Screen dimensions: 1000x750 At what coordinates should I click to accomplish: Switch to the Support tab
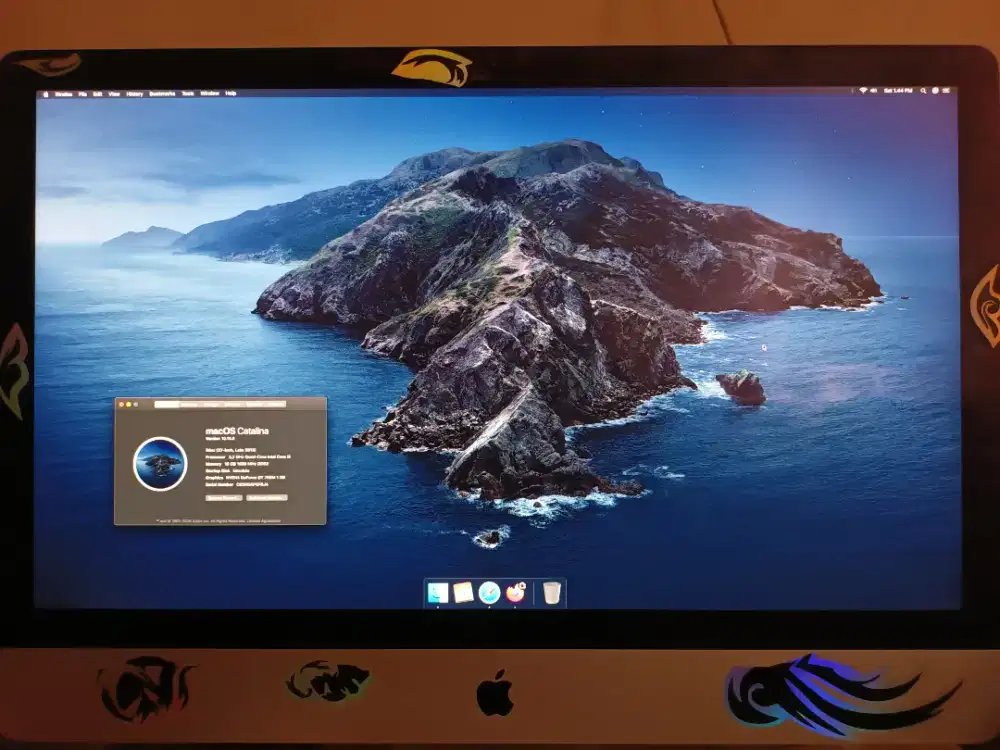coord(255,404)
